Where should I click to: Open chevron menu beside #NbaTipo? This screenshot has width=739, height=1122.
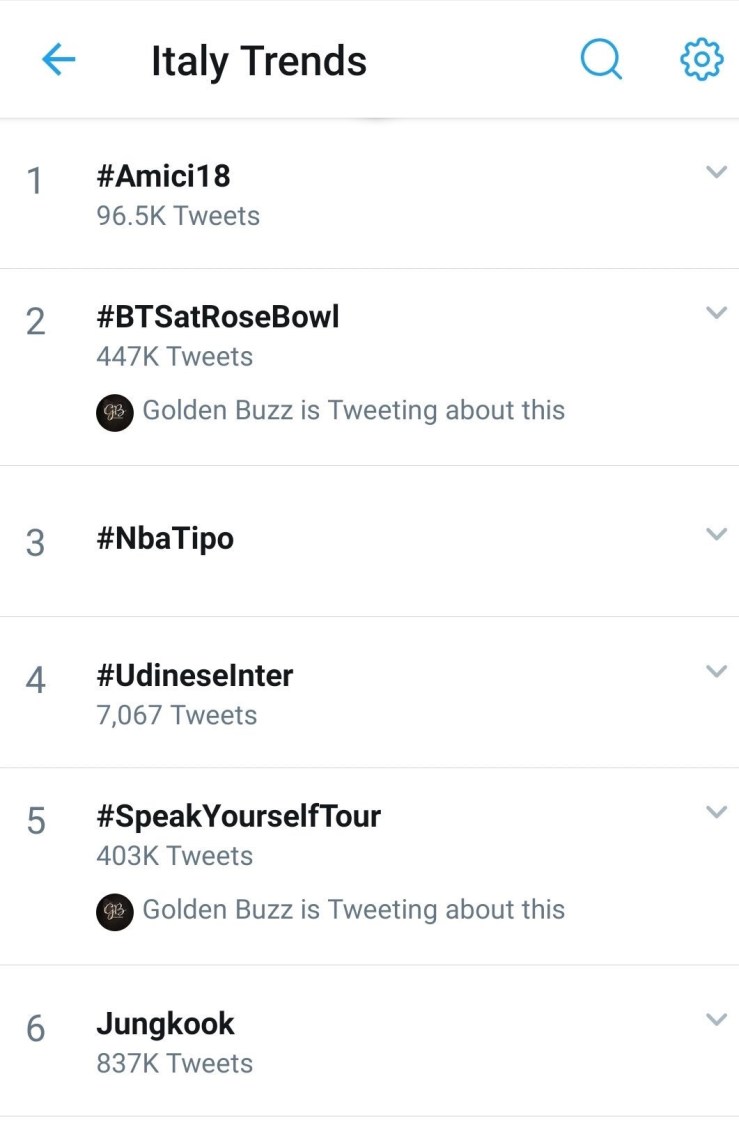tap(716, 534)
